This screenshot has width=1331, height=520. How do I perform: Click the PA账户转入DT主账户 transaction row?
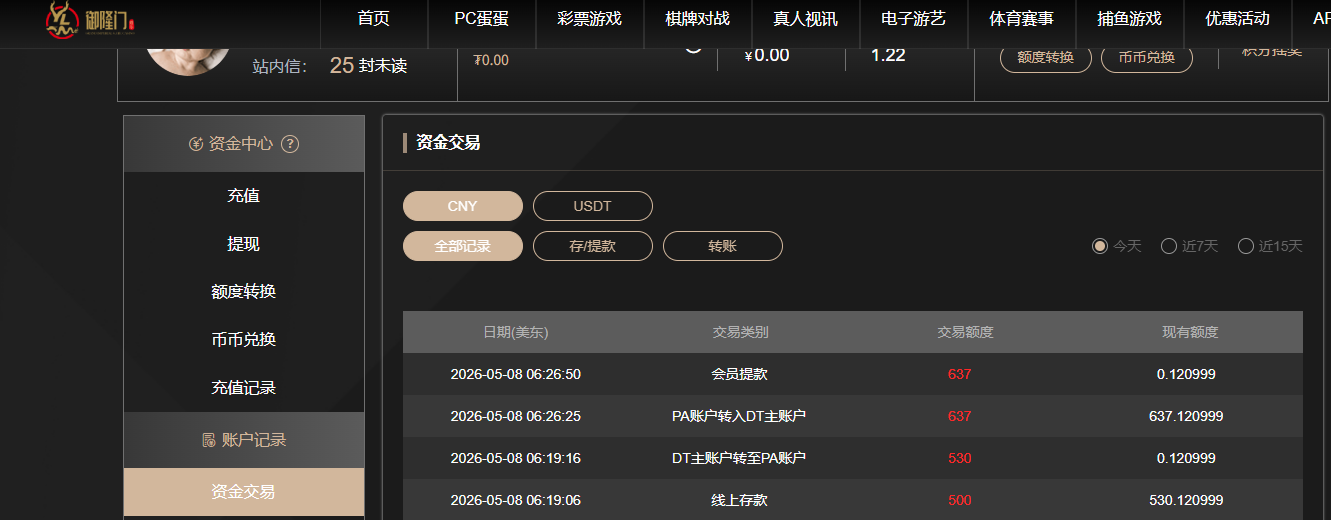pos(853,416)
